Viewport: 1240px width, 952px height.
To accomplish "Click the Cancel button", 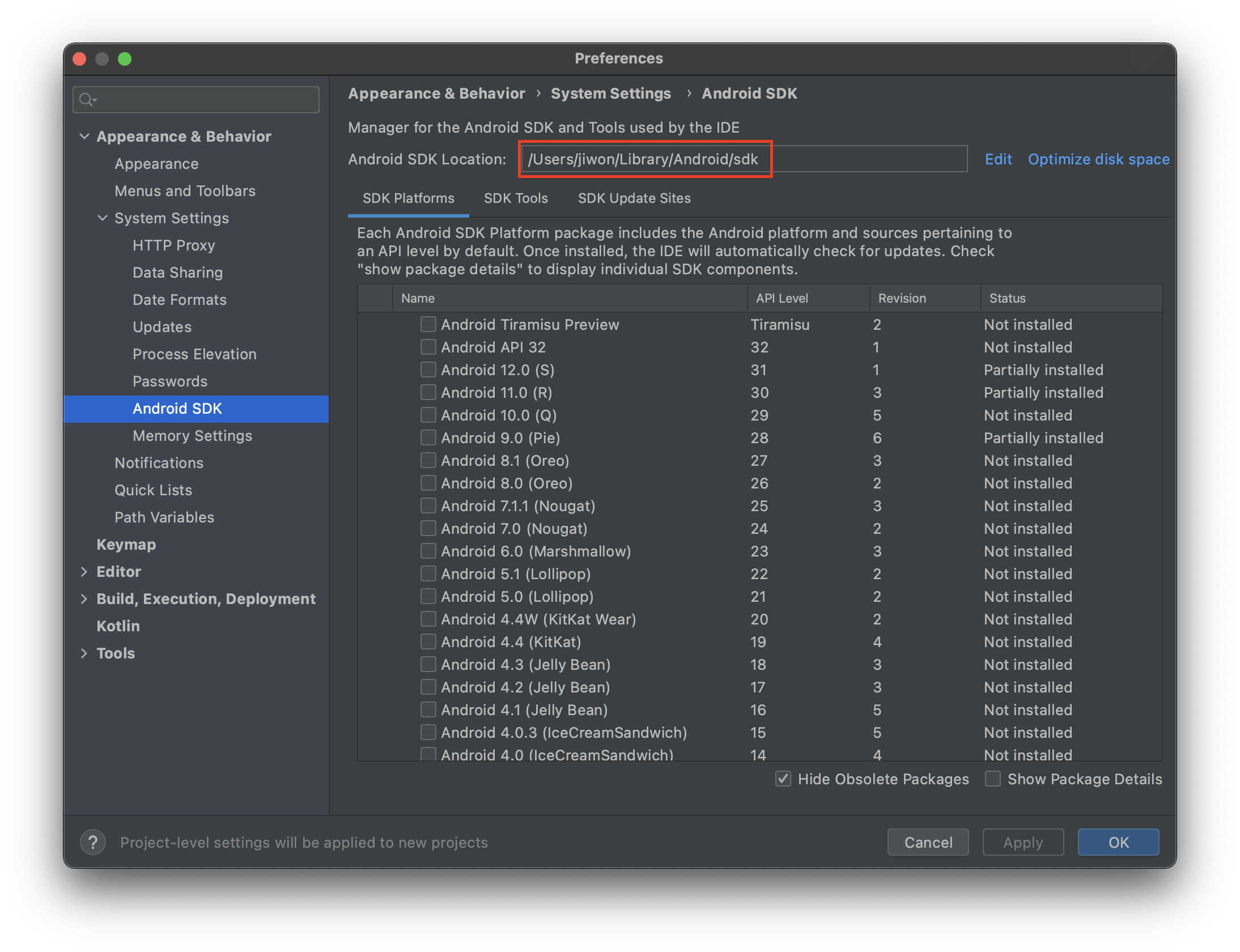I will coord(928,842).
